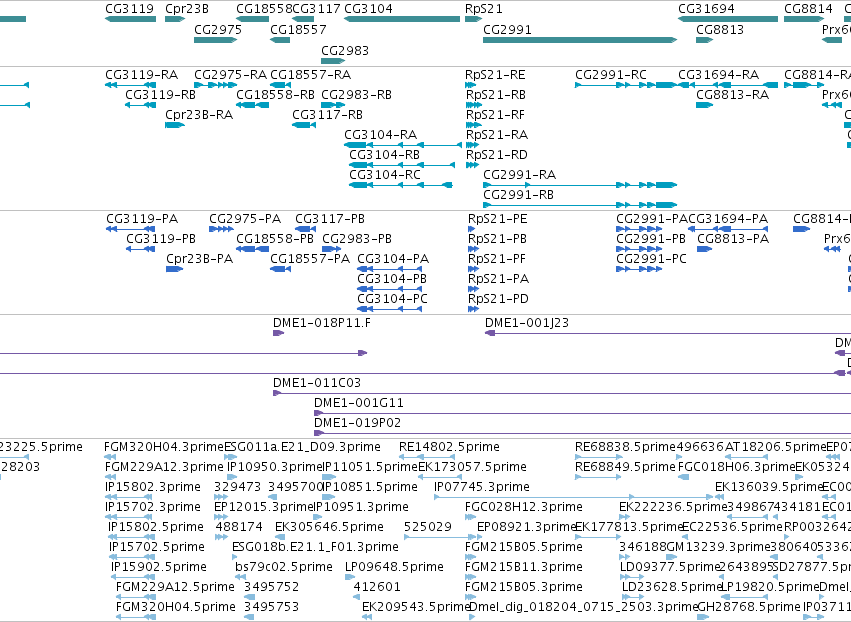Open protein RpS21-PE
Image resolution: width=851 pixels, height=622 pixels.
(x=497, y=219)
